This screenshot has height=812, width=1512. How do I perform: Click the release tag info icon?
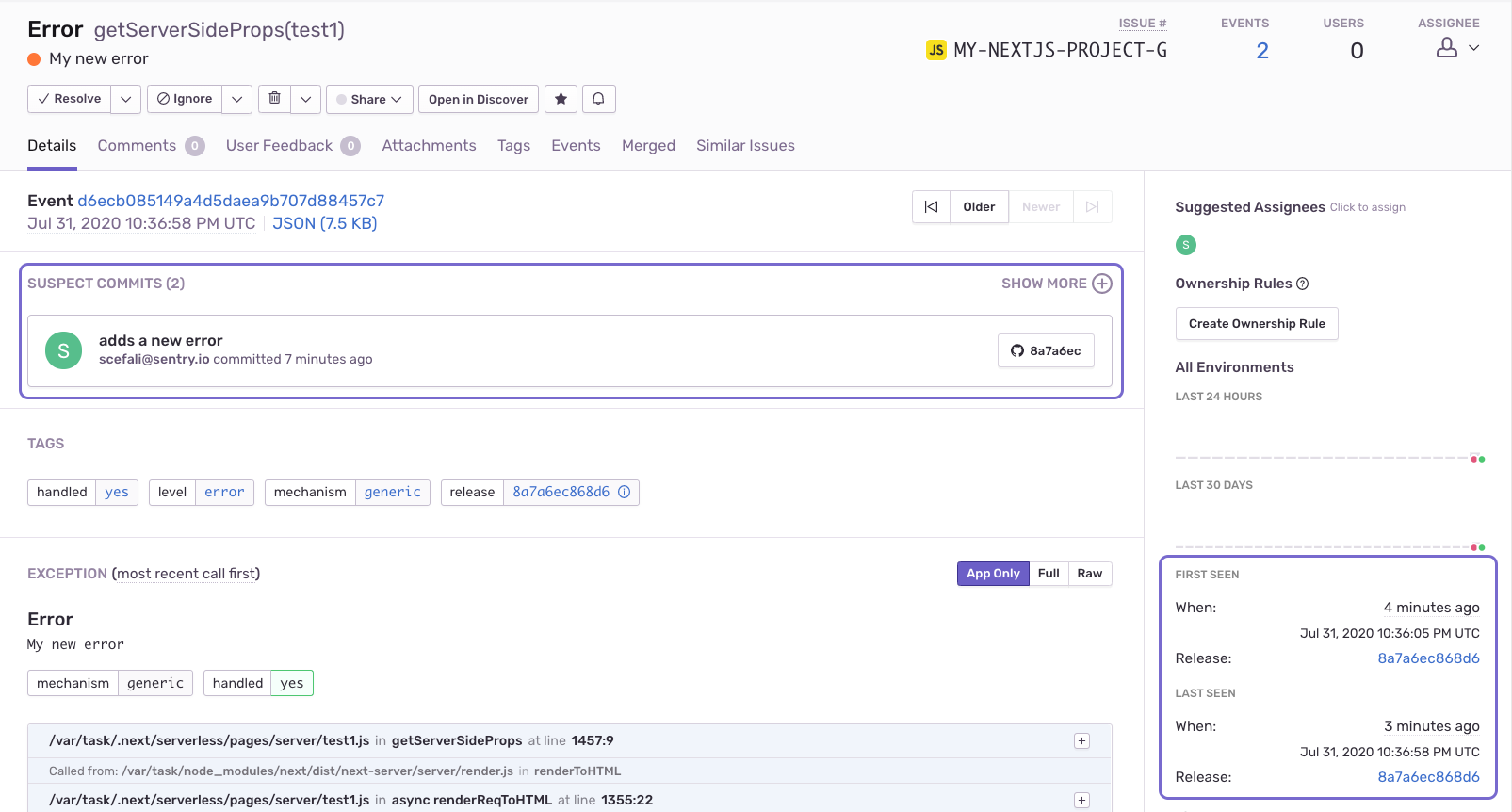pyautogui.click(x=624, y=492)
